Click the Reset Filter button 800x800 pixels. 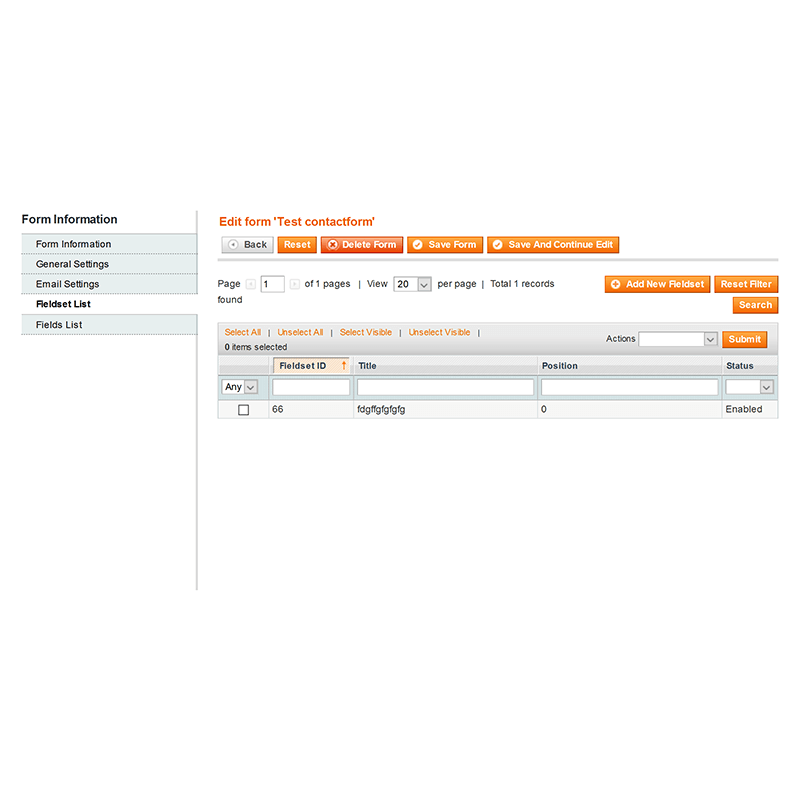coord(746,284)
